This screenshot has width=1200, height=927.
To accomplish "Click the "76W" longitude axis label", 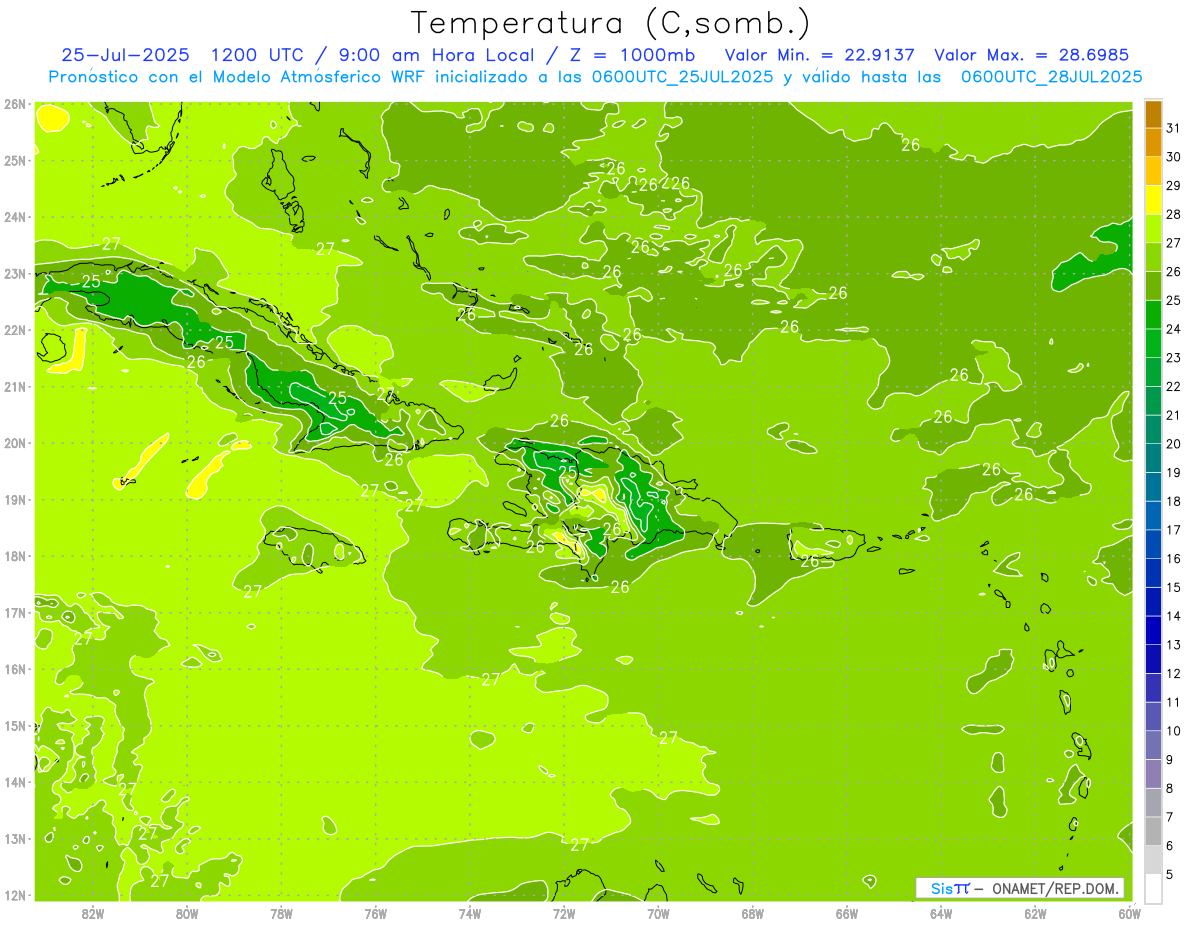I will [x=376, y=913].
